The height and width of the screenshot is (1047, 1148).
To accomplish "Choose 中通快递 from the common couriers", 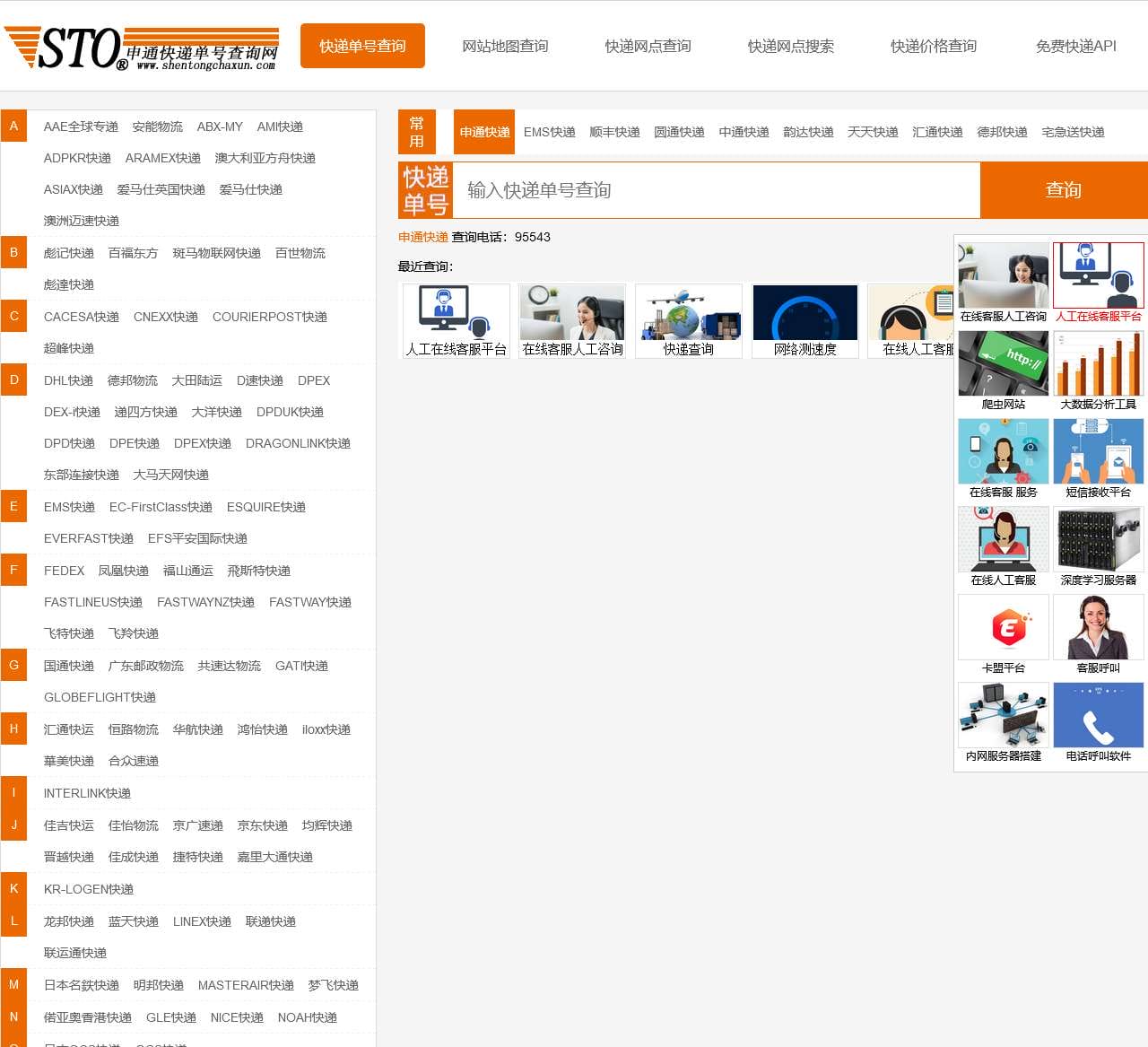I will coord(744,132).
